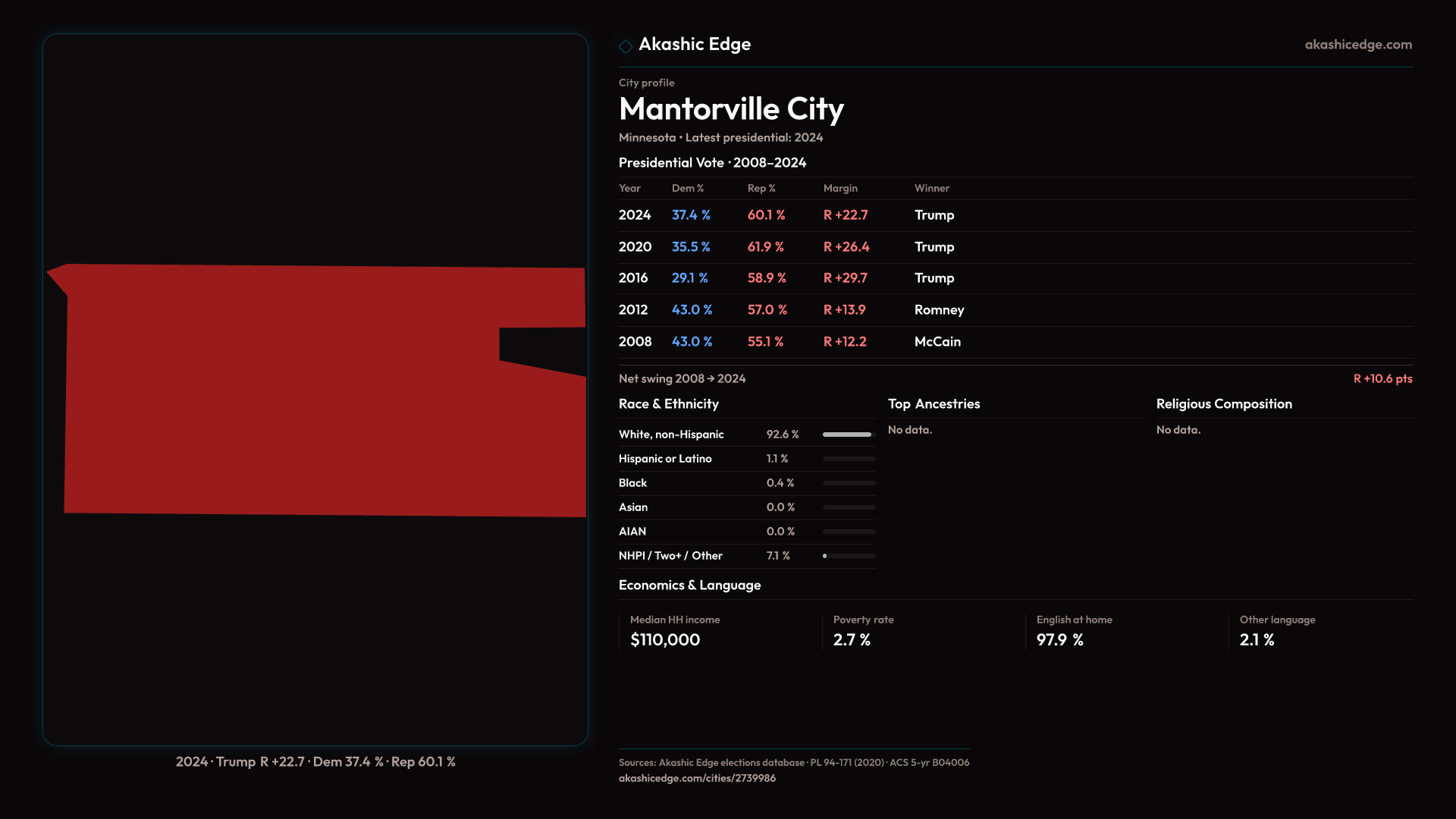Click the 2008 McCain winner cell
Viewport: 1456px width, 819px height.
click(x=937, y=342)
